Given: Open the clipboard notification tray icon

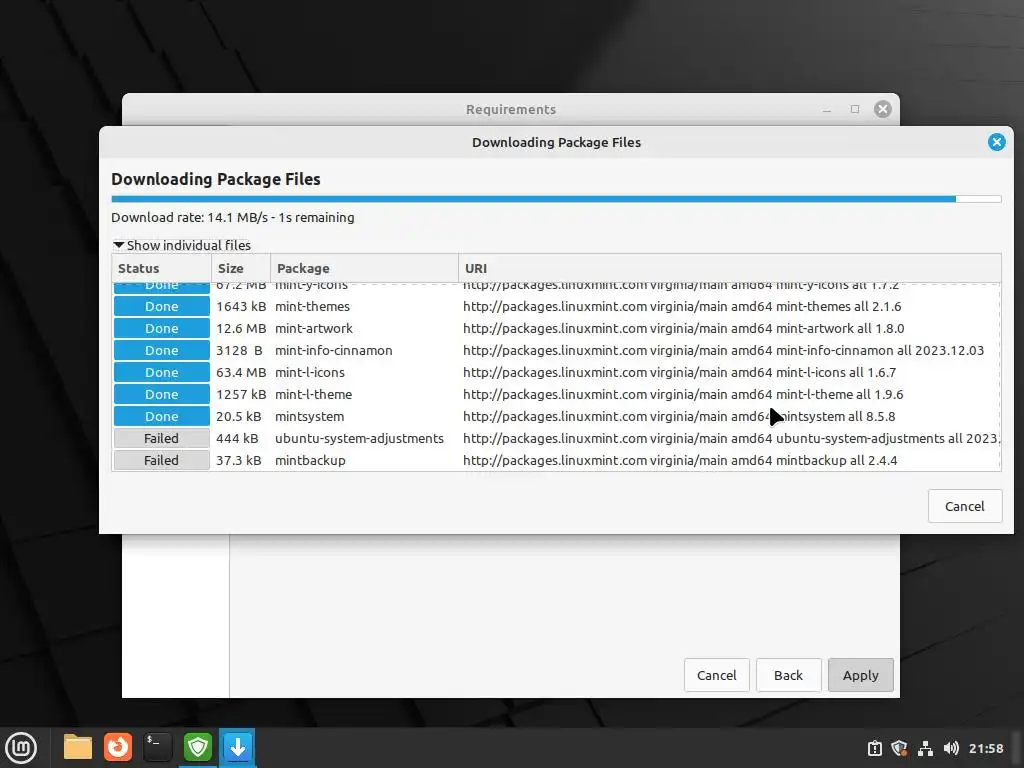Looking at the screenshot, I should coord(874,748).
